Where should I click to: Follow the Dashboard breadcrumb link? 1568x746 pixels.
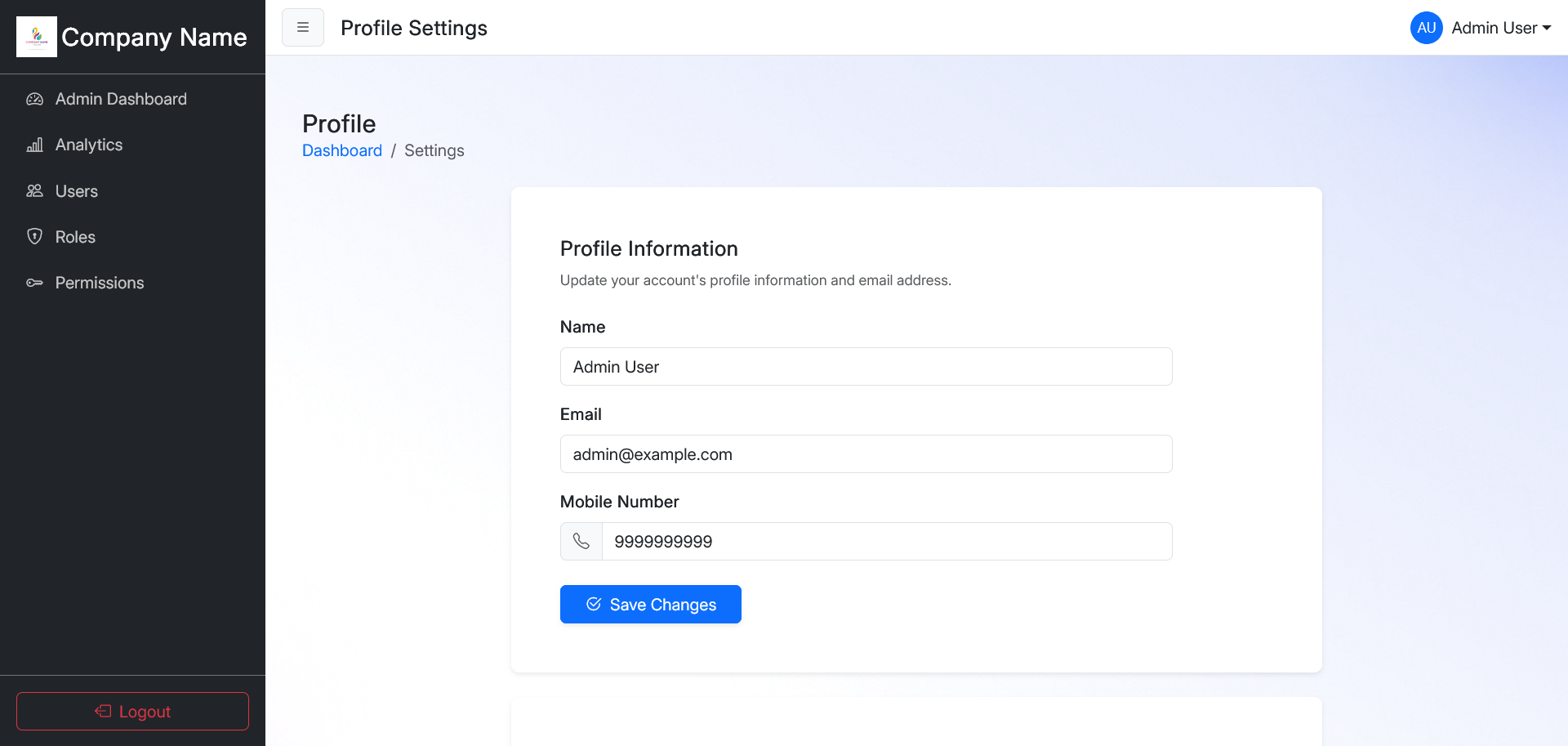point(342,150)
